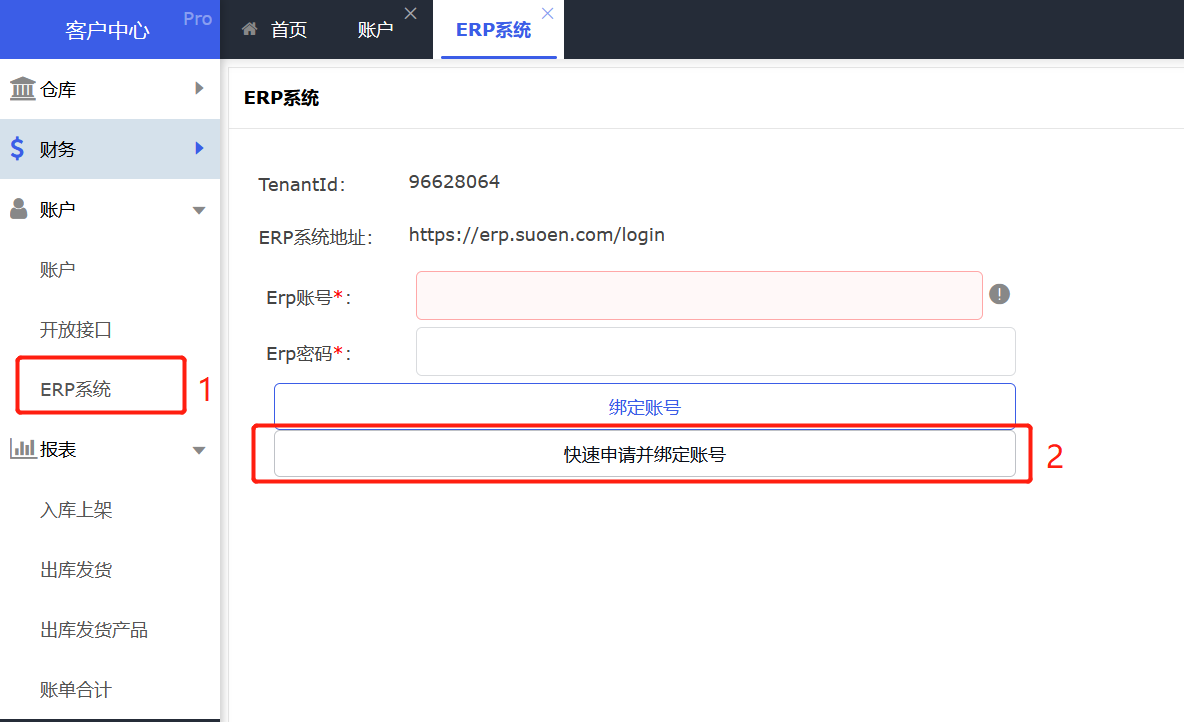The image size is (1184, 722).
Task: Expand the 仓库 menu arrow
Action: click(x=199, y=88)
